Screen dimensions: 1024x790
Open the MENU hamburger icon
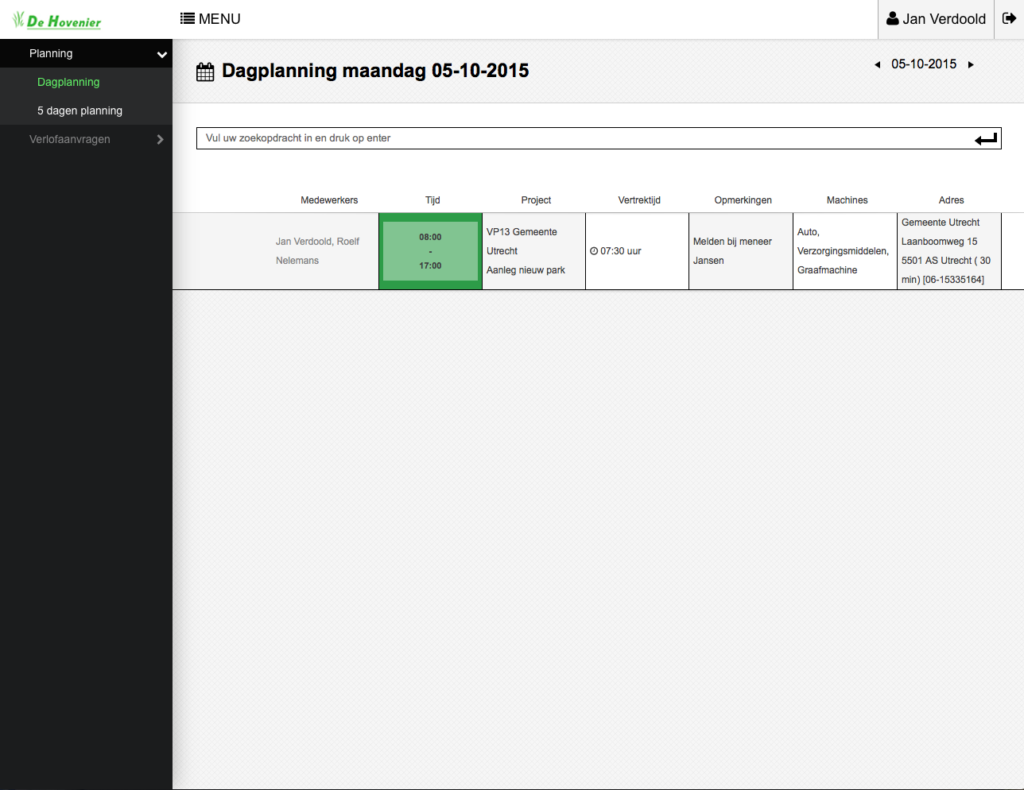[187, 19]
